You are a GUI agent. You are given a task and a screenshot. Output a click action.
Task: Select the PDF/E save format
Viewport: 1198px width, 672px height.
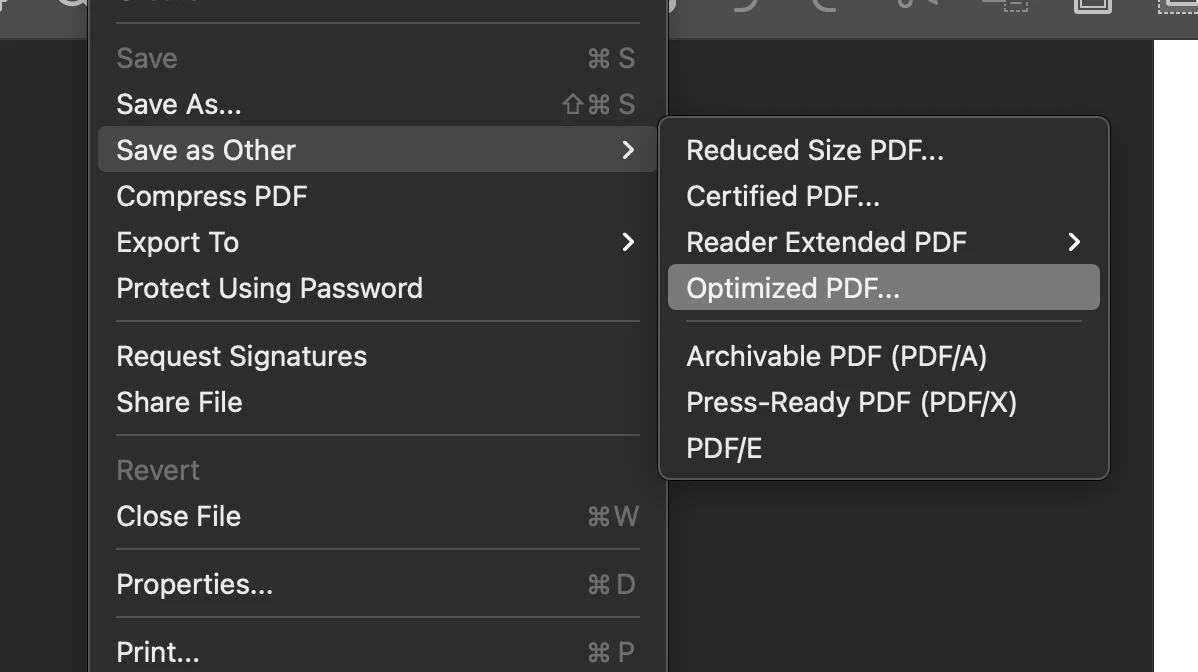(x=883, y=448)
